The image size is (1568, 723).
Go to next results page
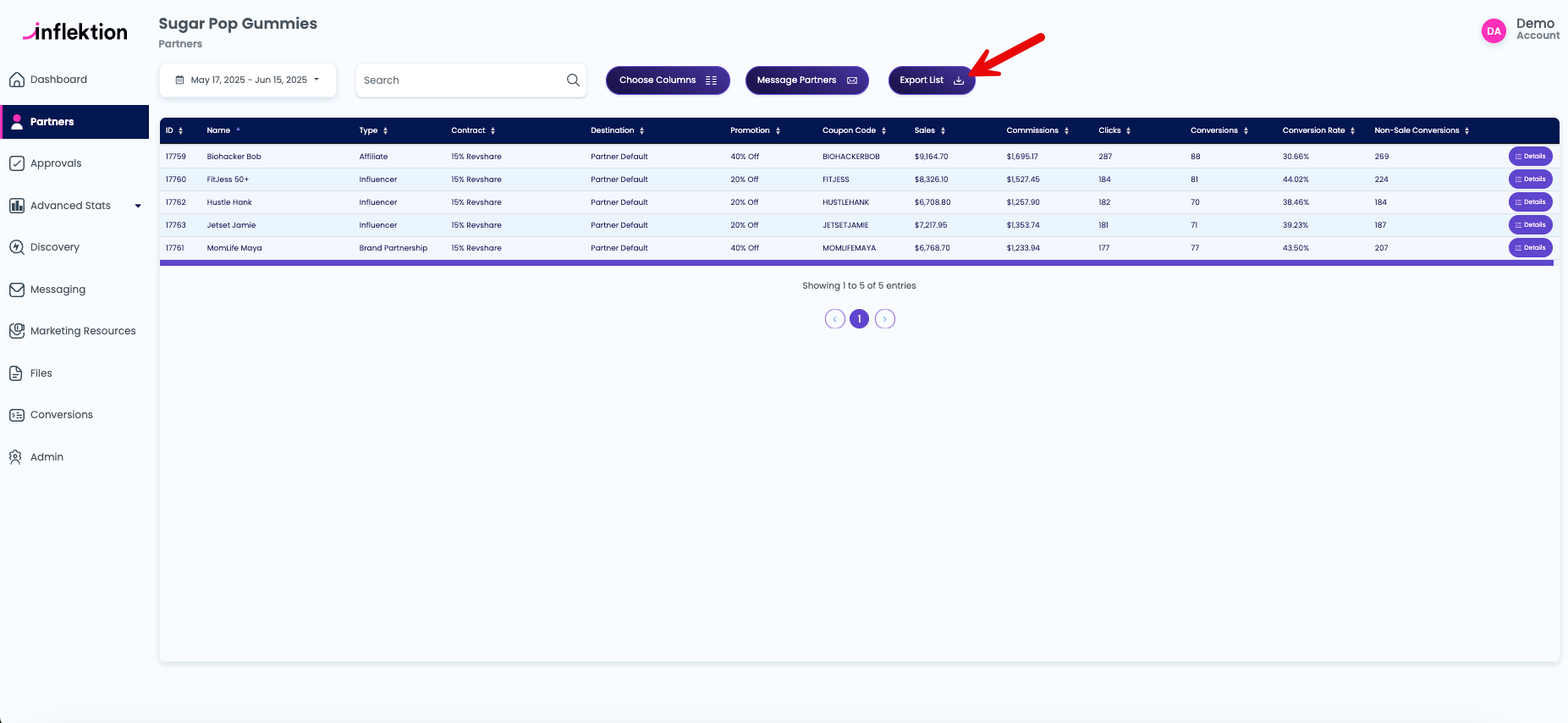[x=884, y=319]
